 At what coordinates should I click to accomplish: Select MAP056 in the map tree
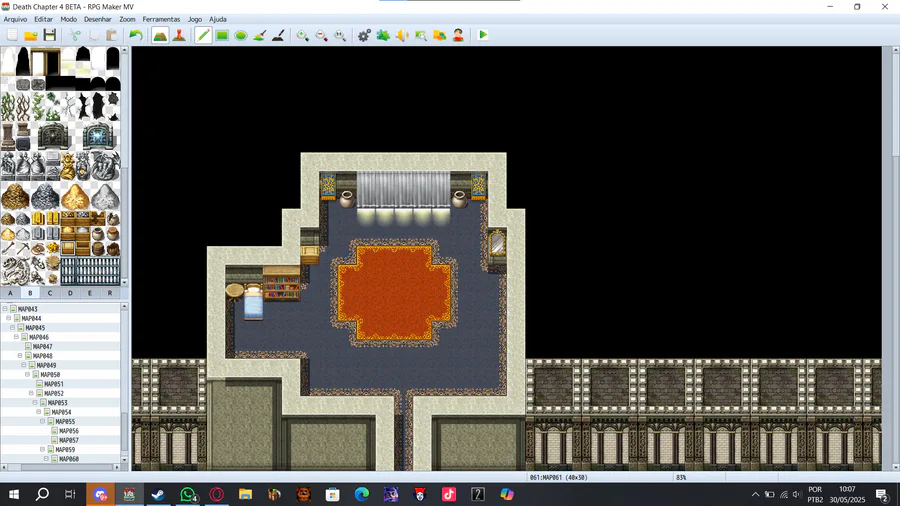tap(69, 431)
